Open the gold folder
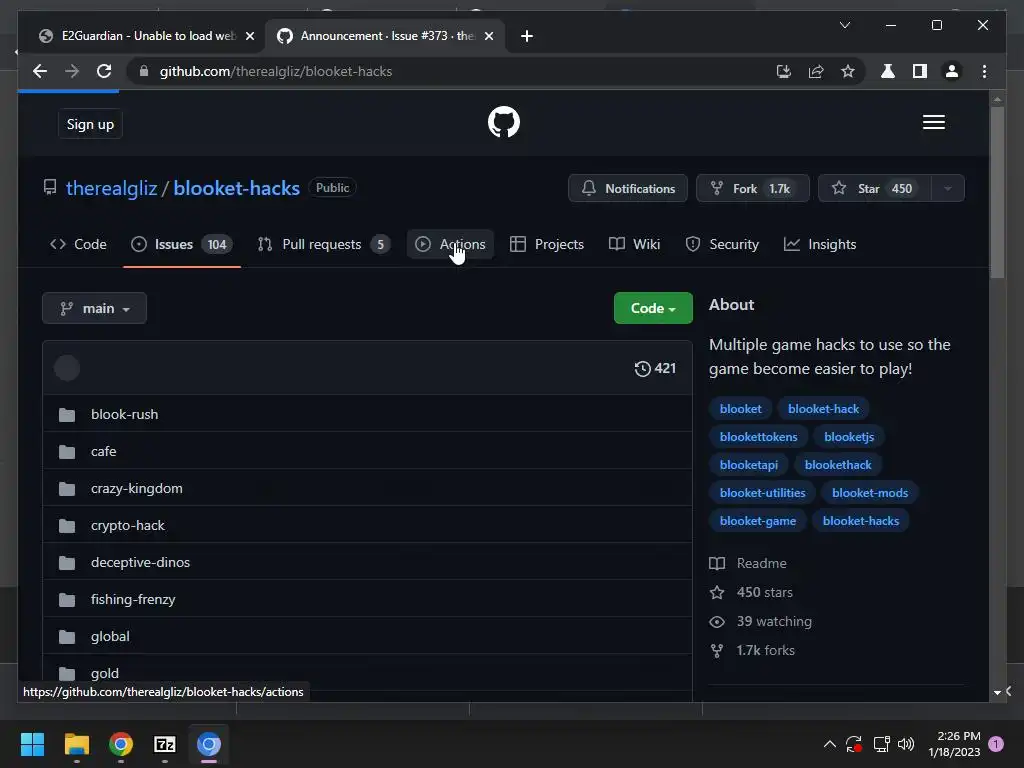 pyautogui.click(x=104, y=673)
